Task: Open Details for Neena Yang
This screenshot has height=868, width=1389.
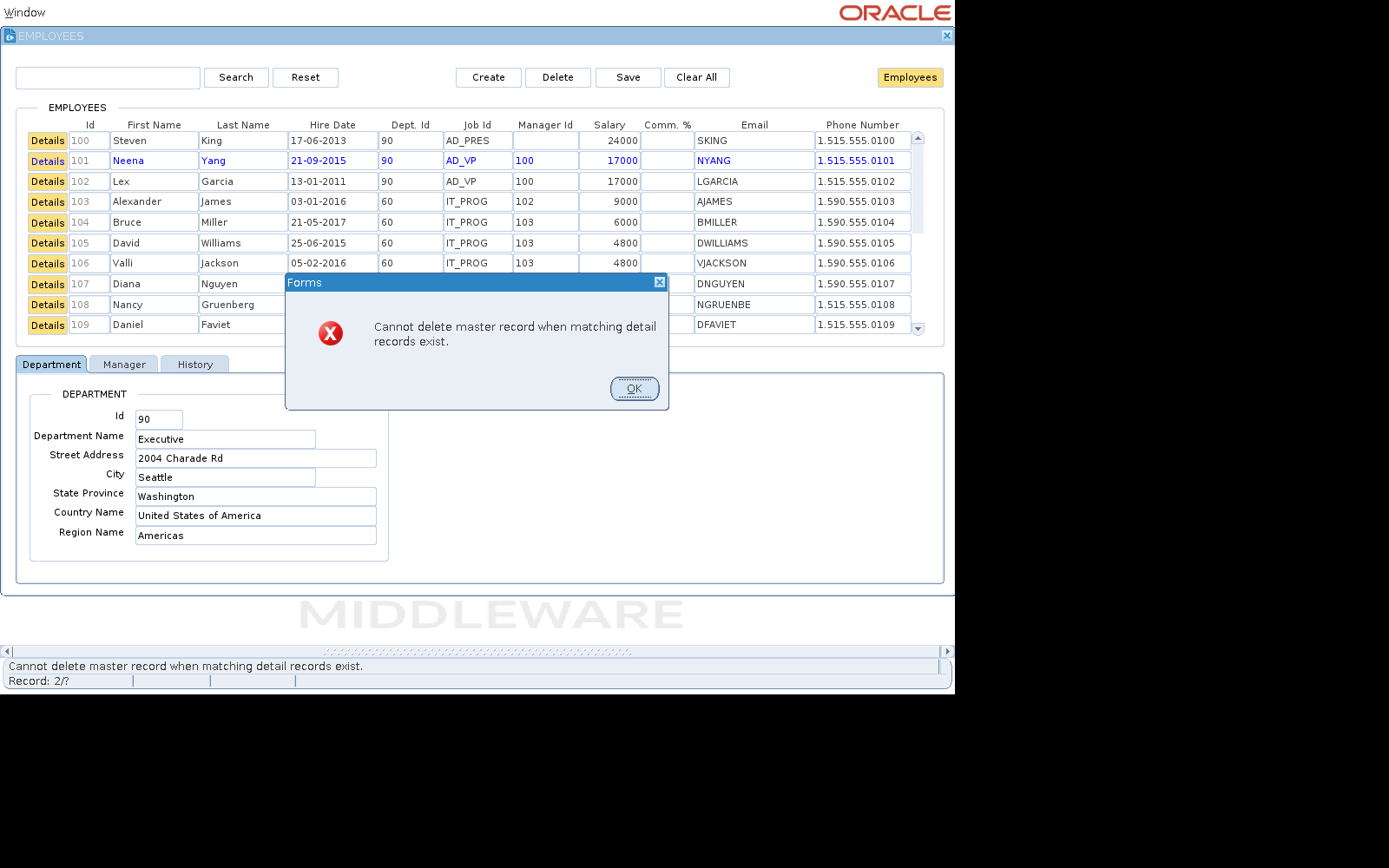Action: click(x=48, y=161)
